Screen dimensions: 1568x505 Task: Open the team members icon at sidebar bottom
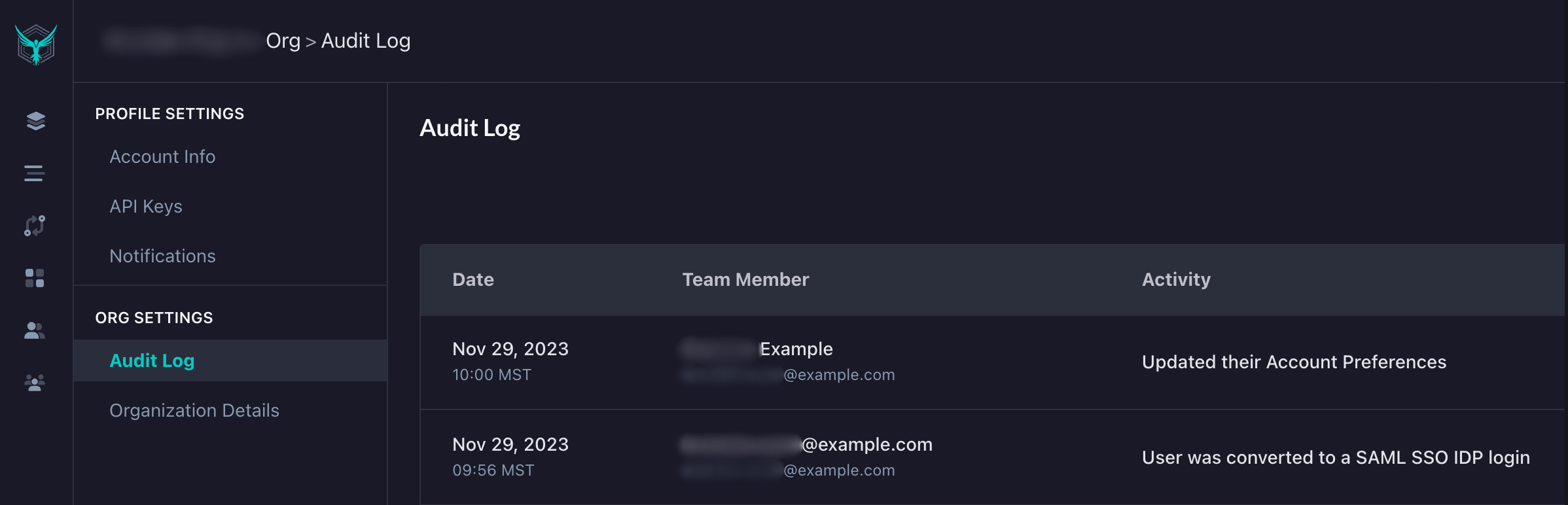[x=33, y=383]
